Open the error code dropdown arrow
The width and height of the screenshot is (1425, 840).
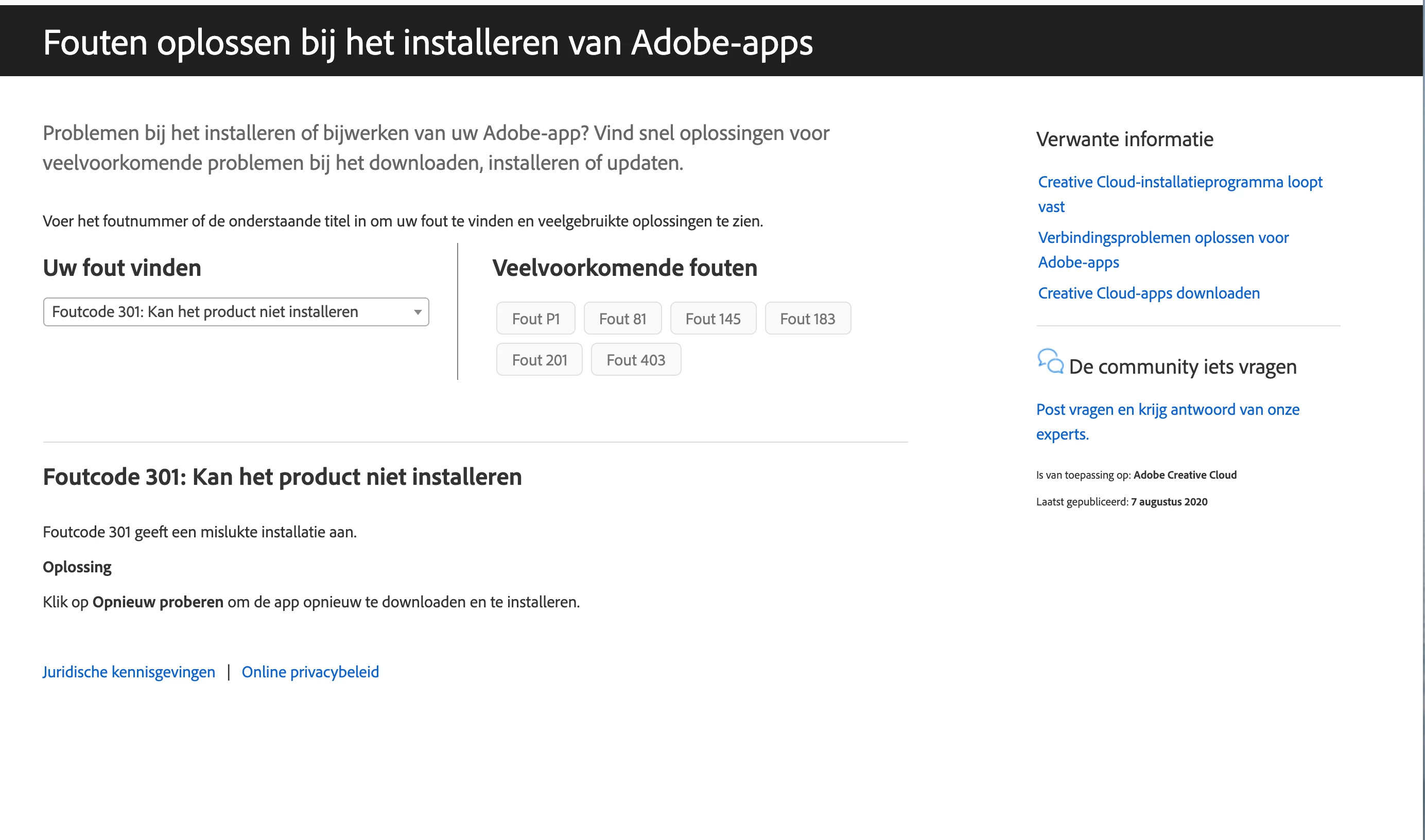point(418,312)
